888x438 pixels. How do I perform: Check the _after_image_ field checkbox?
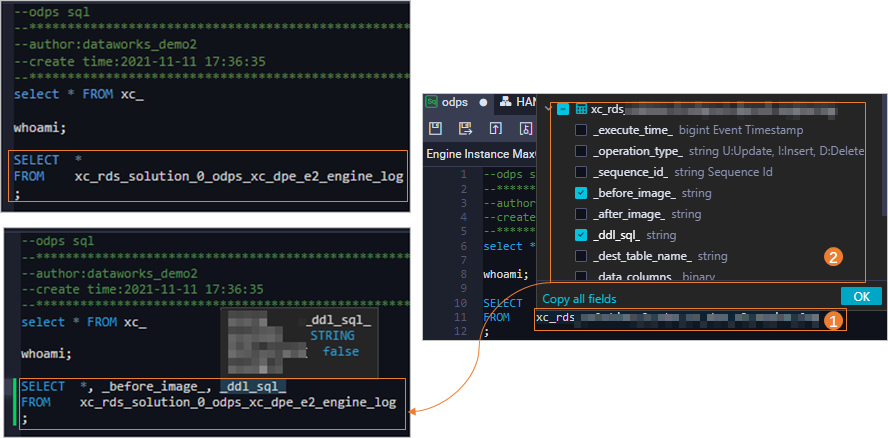(x=581, y=214)
